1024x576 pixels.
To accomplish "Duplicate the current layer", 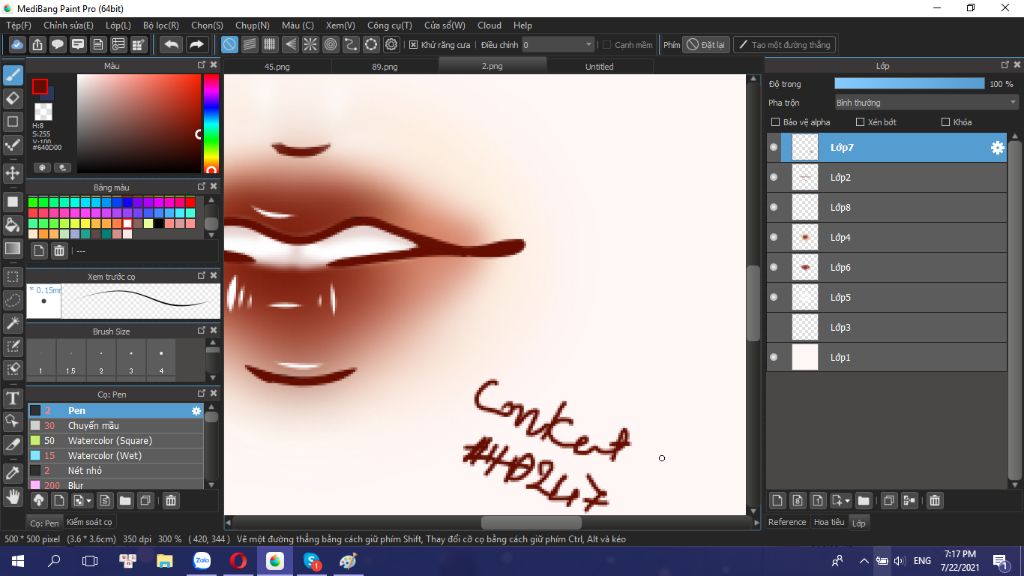I will pyautogui.click(x=889, y=501).
